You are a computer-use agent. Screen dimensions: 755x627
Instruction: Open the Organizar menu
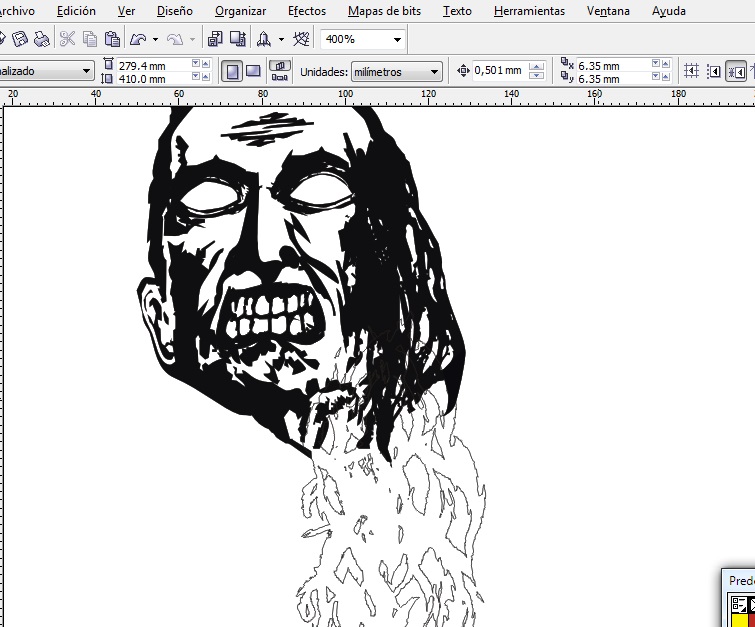(x=240, y=11)
